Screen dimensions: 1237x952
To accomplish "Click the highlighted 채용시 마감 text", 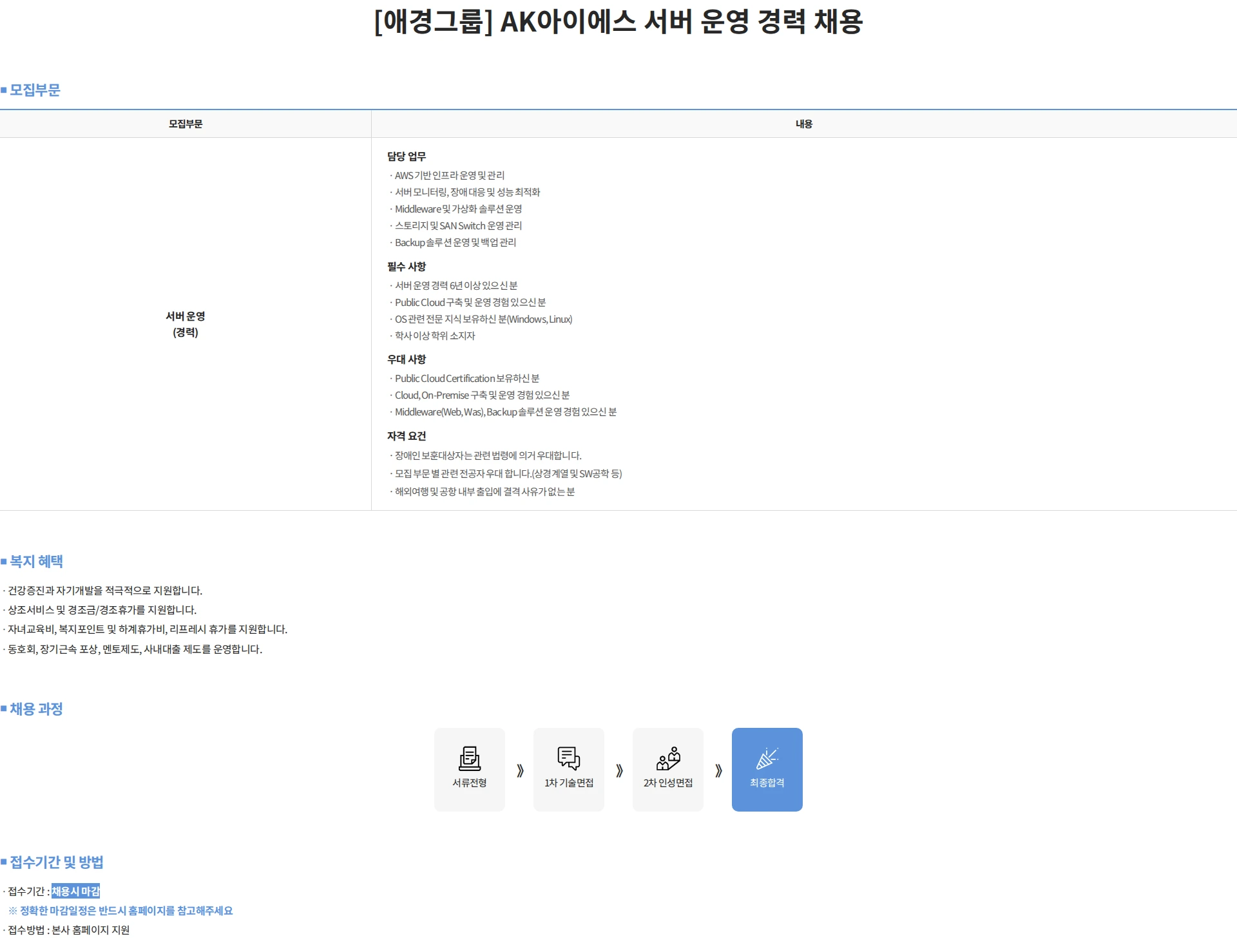I will pyautogui.click(x=76, y=891).
